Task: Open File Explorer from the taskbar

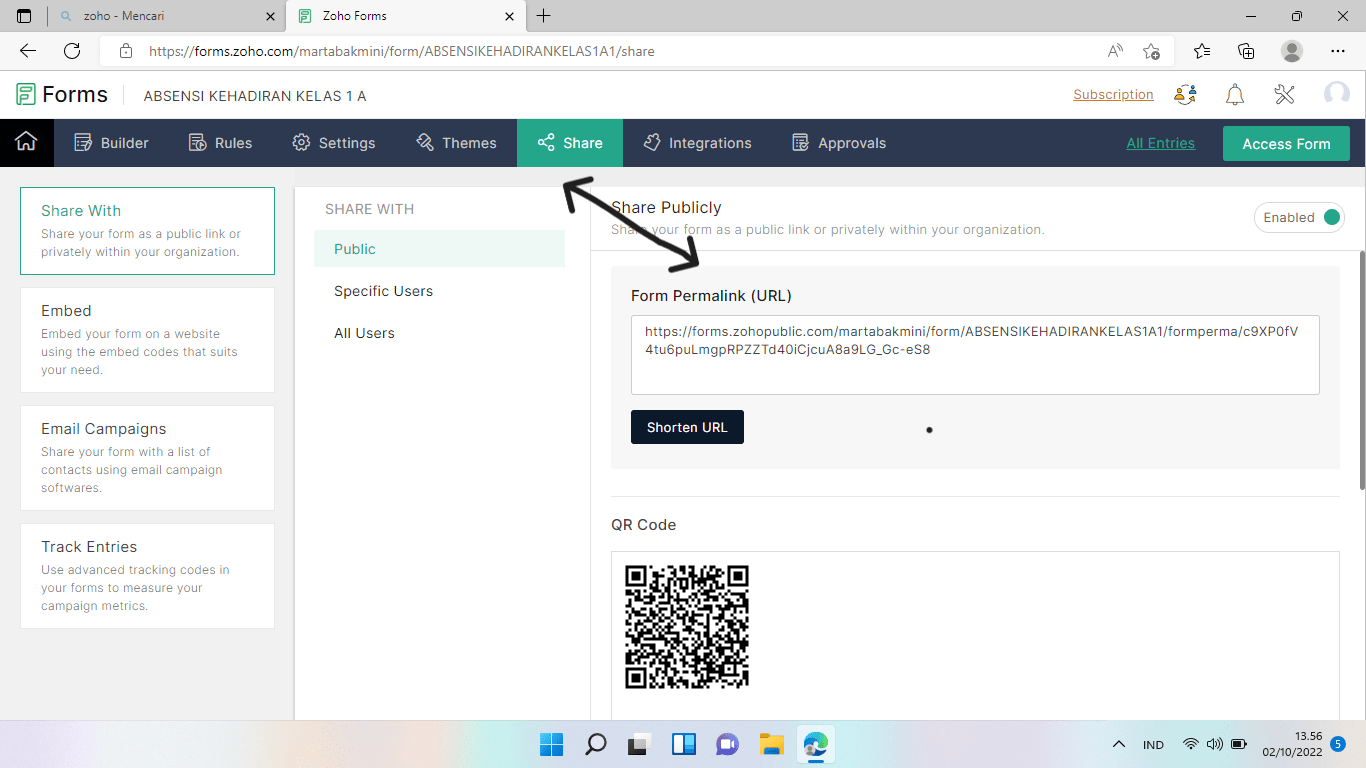Action: [x=771, y=744]
